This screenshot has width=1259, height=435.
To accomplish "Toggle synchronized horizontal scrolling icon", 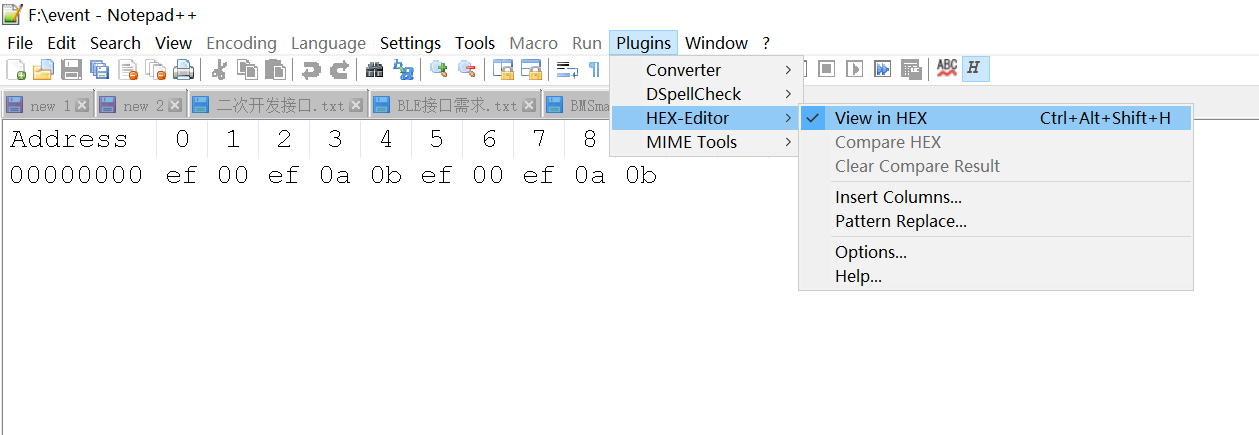I will point(531,69).
